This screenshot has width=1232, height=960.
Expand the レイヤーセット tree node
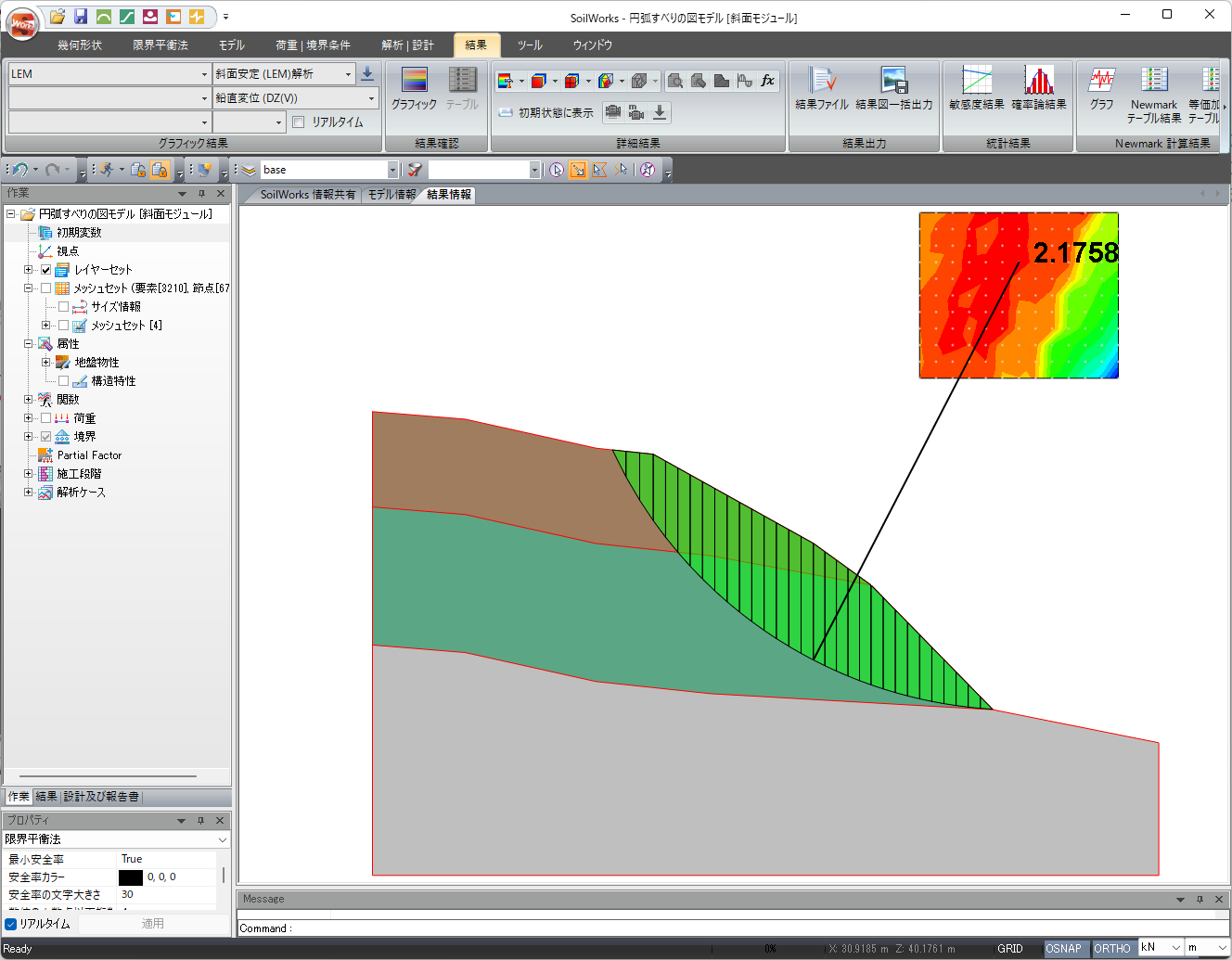click(28, 270)
